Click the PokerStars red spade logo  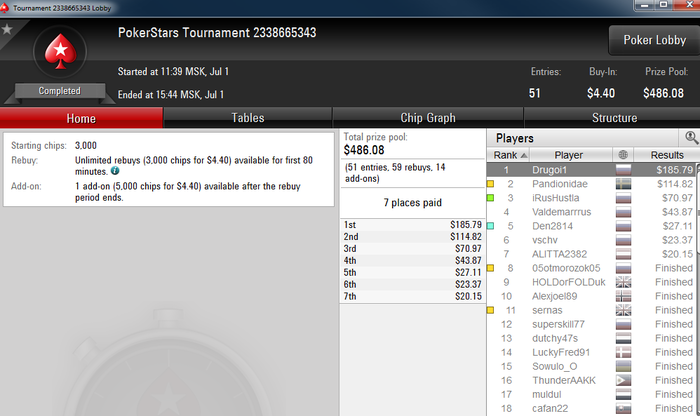pyautogui.click(x=60, y=52)
